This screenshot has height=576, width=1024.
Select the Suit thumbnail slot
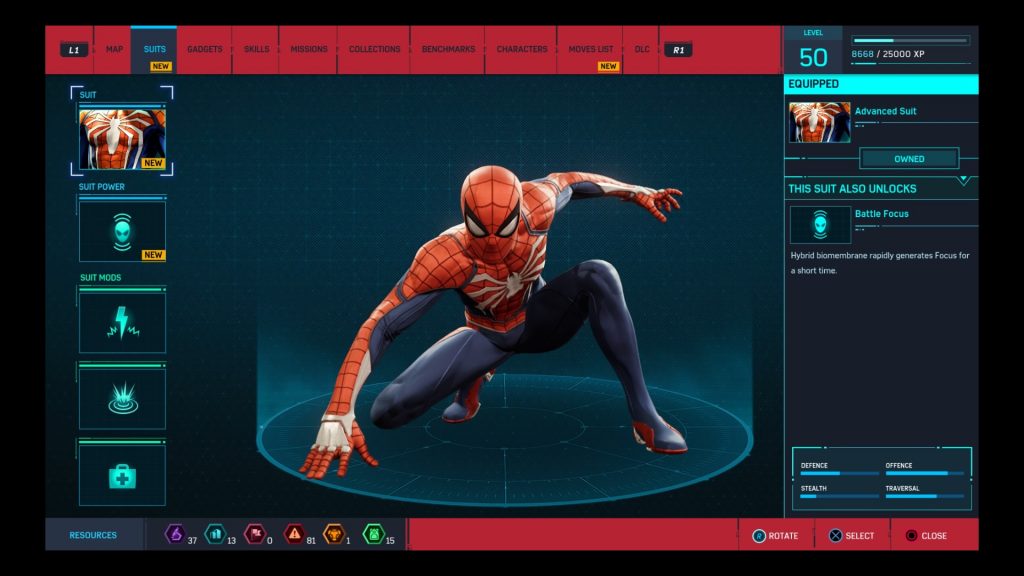[x=122, y=139]
